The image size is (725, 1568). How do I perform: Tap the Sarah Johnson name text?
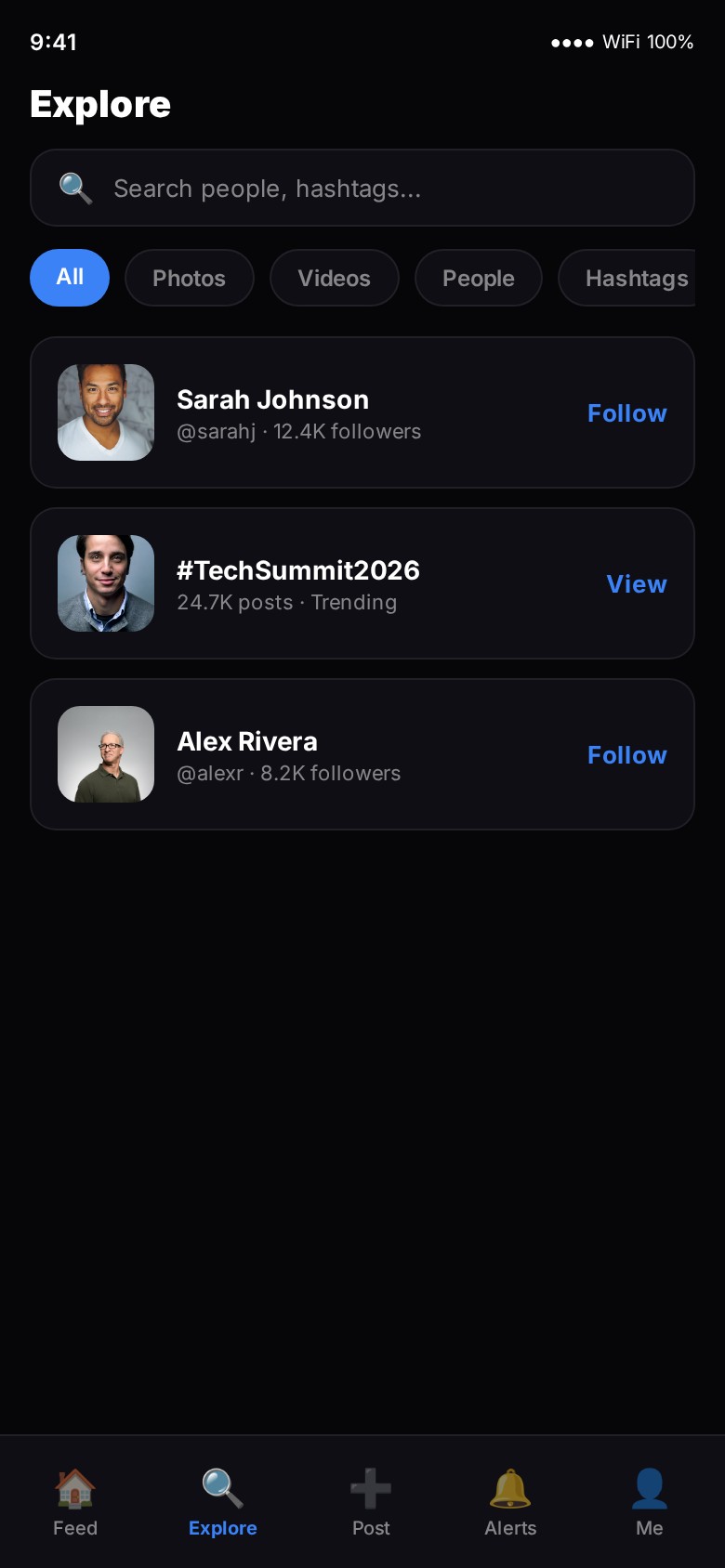tap(272, 399)
